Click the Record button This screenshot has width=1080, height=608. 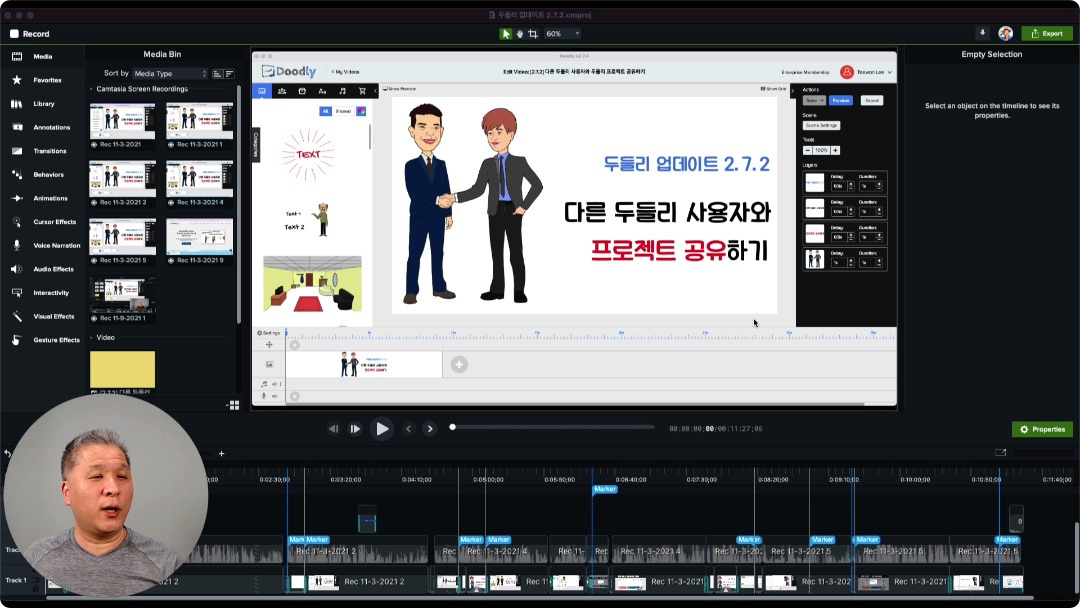(x=30, y=34)
